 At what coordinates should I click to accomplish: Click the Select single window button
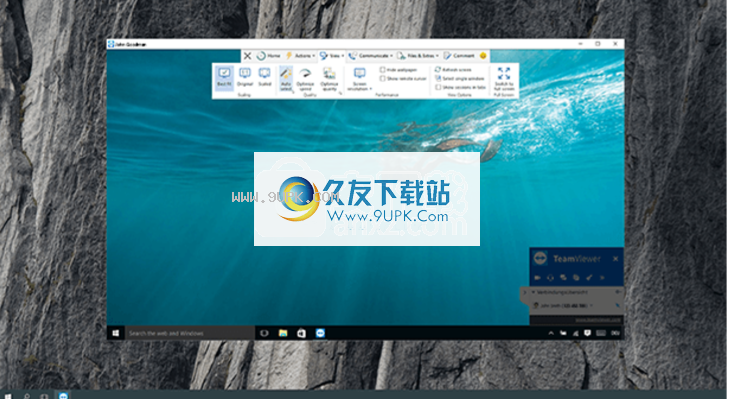pos(459,78)
